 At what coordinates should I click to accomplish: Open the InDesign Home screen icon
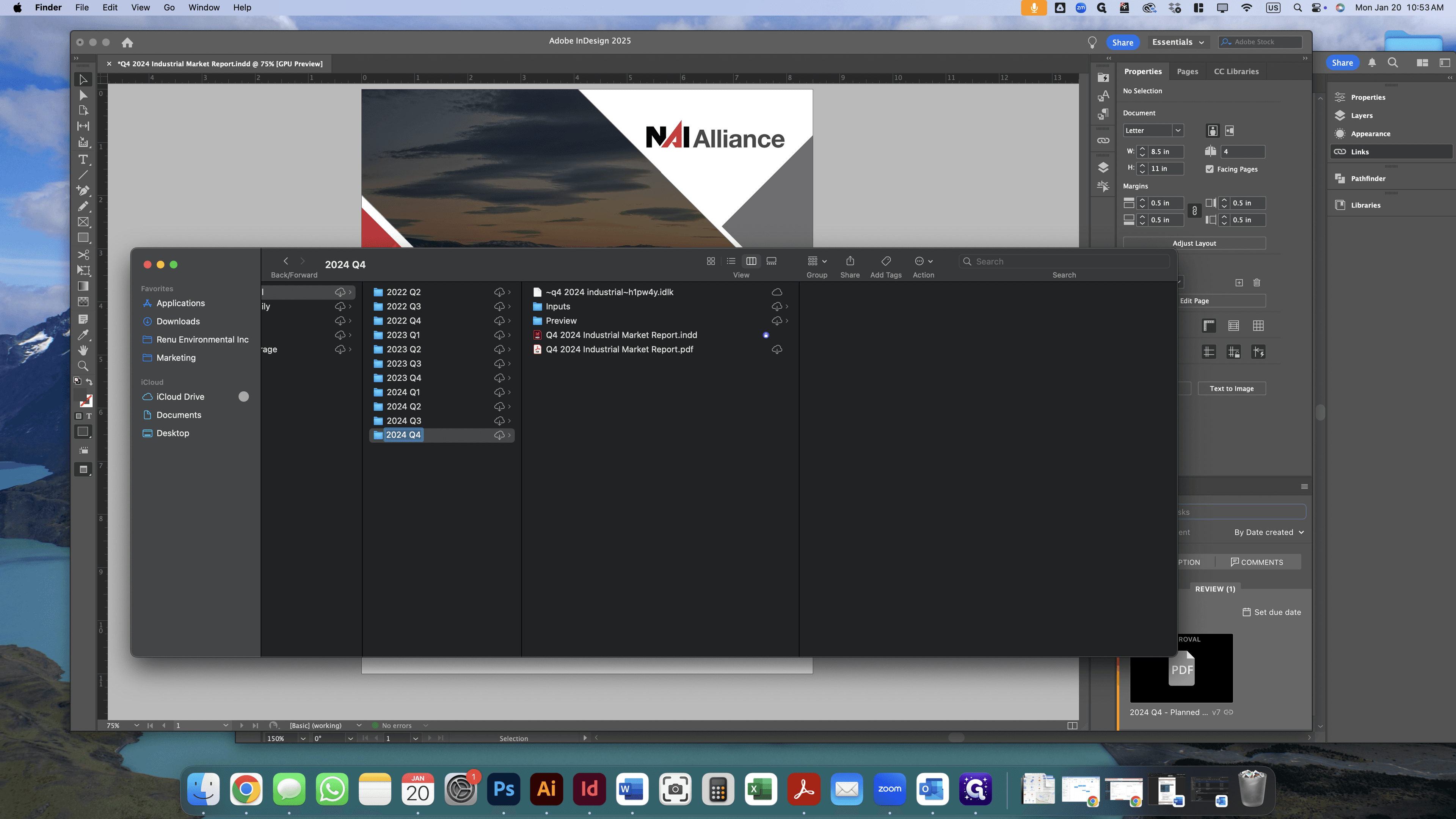127,42
